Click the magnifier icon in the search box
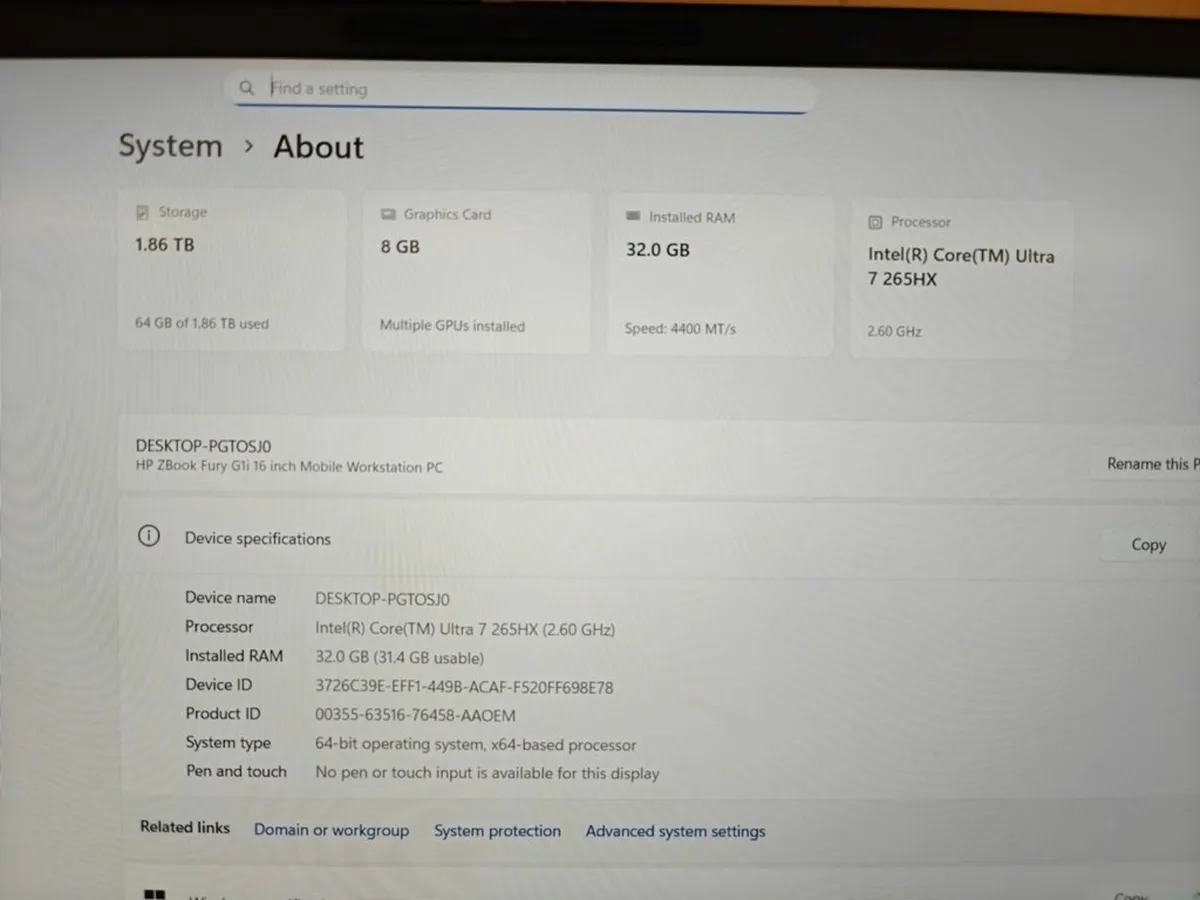 coord(247,88)
